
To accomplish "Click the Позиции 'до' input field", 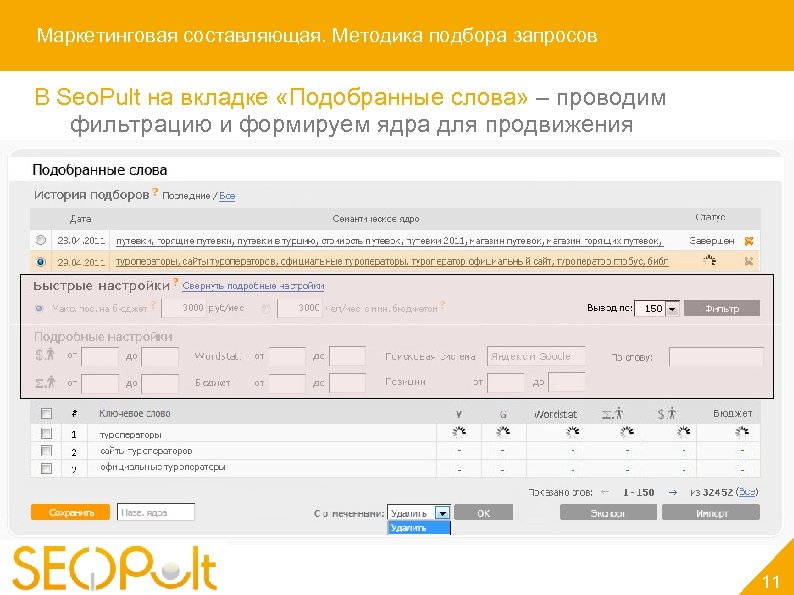I will pos(567,382).
